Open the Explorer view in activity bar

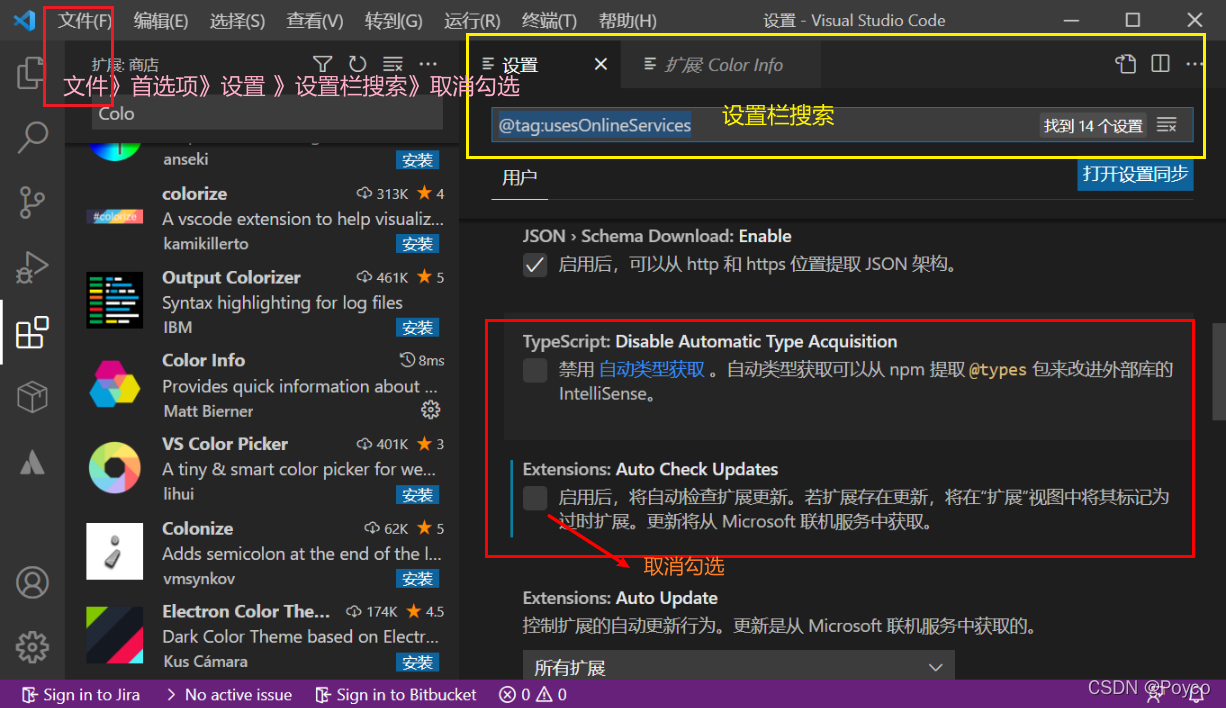32,73
